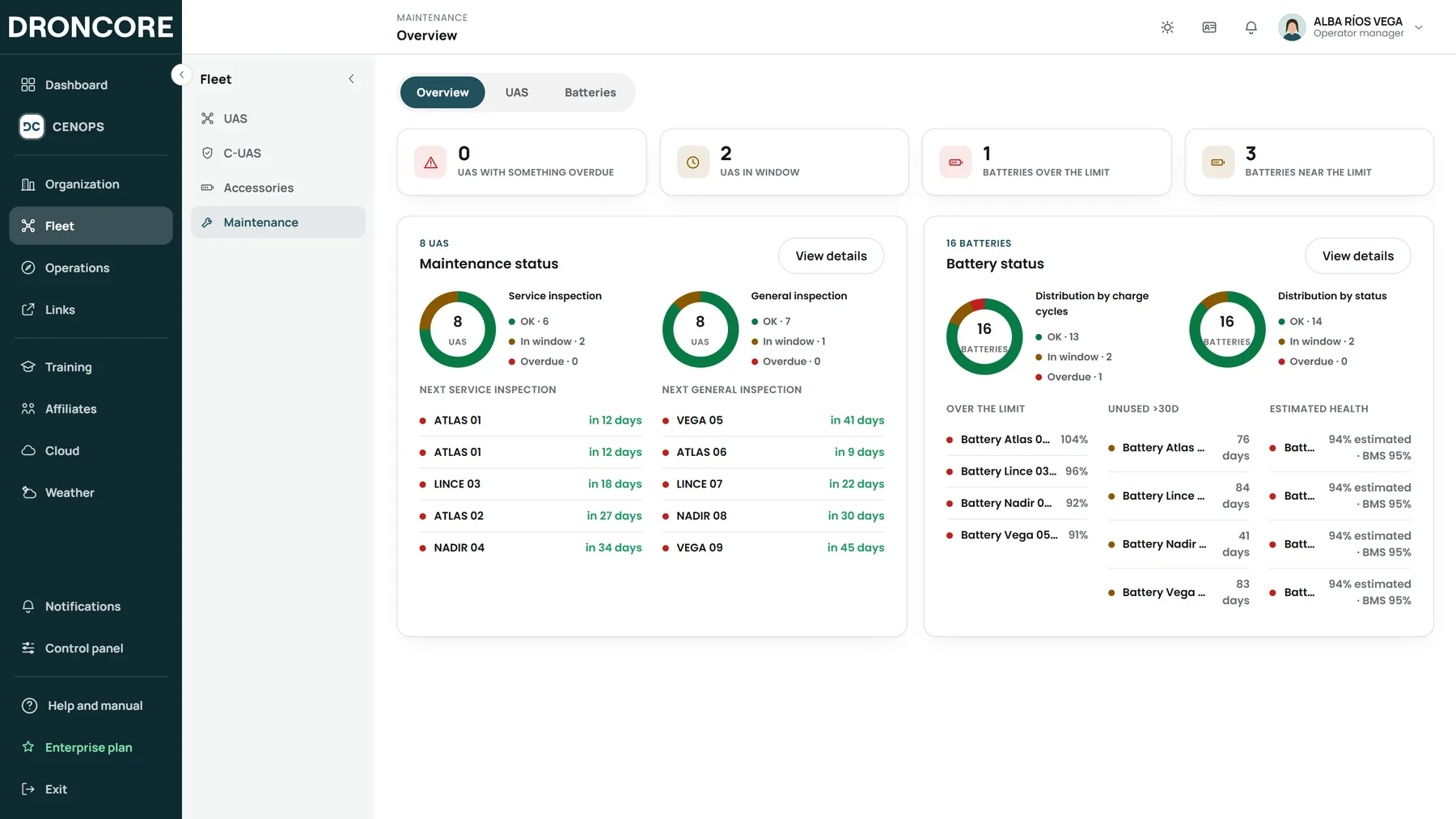
Task: Open the Weather sidebar entry
Action: pyautogui.click(x=91, y=492)
